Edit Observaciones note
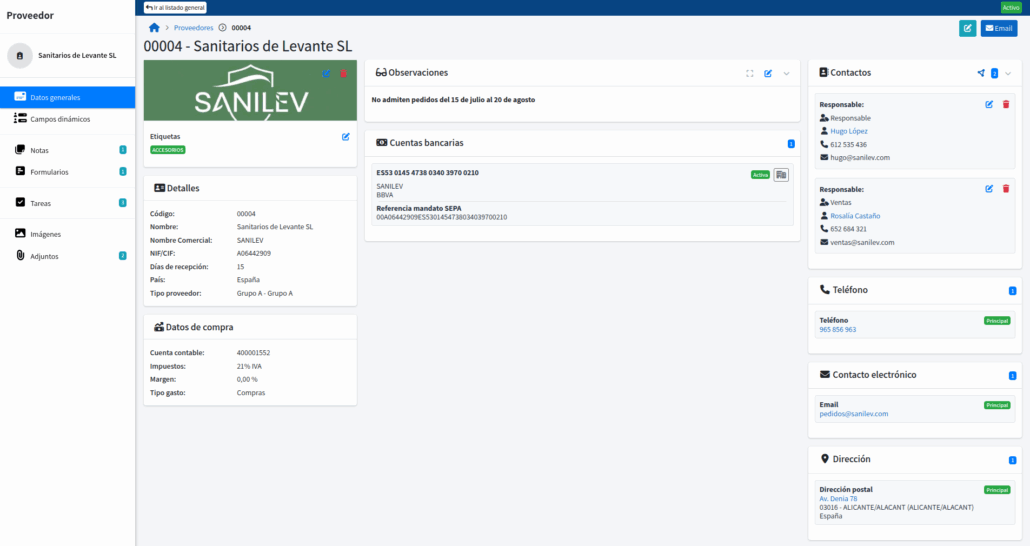 pos(768,74)
